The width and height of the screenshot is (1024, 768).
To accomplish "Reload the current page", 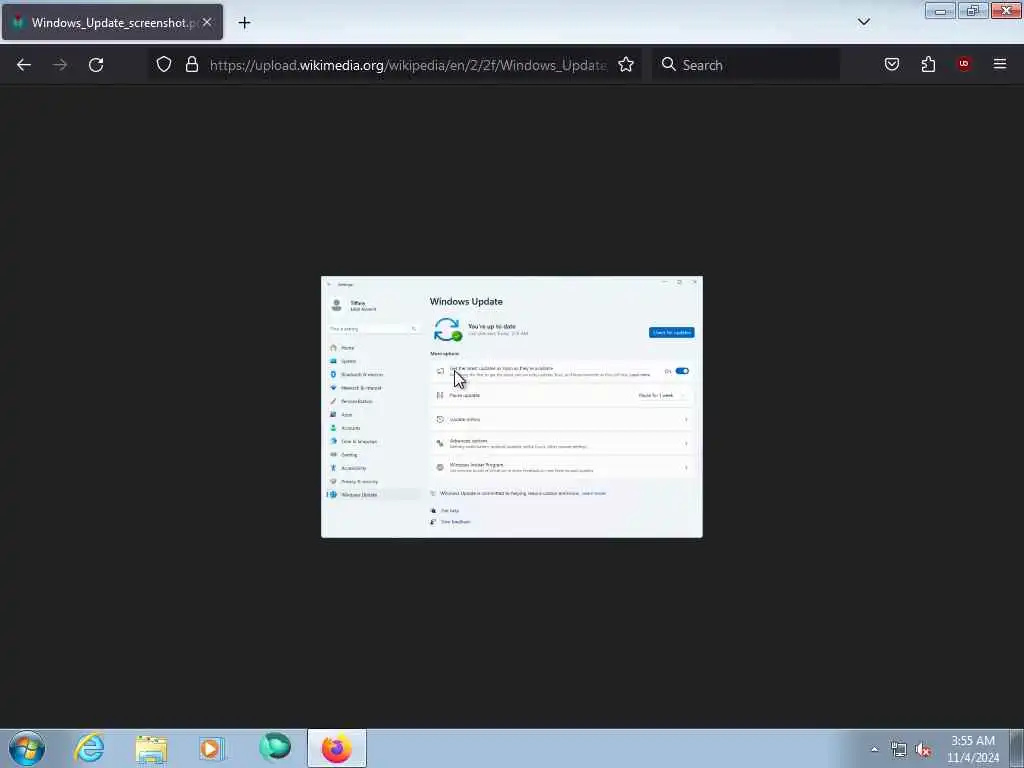I will tap(96, 65).
